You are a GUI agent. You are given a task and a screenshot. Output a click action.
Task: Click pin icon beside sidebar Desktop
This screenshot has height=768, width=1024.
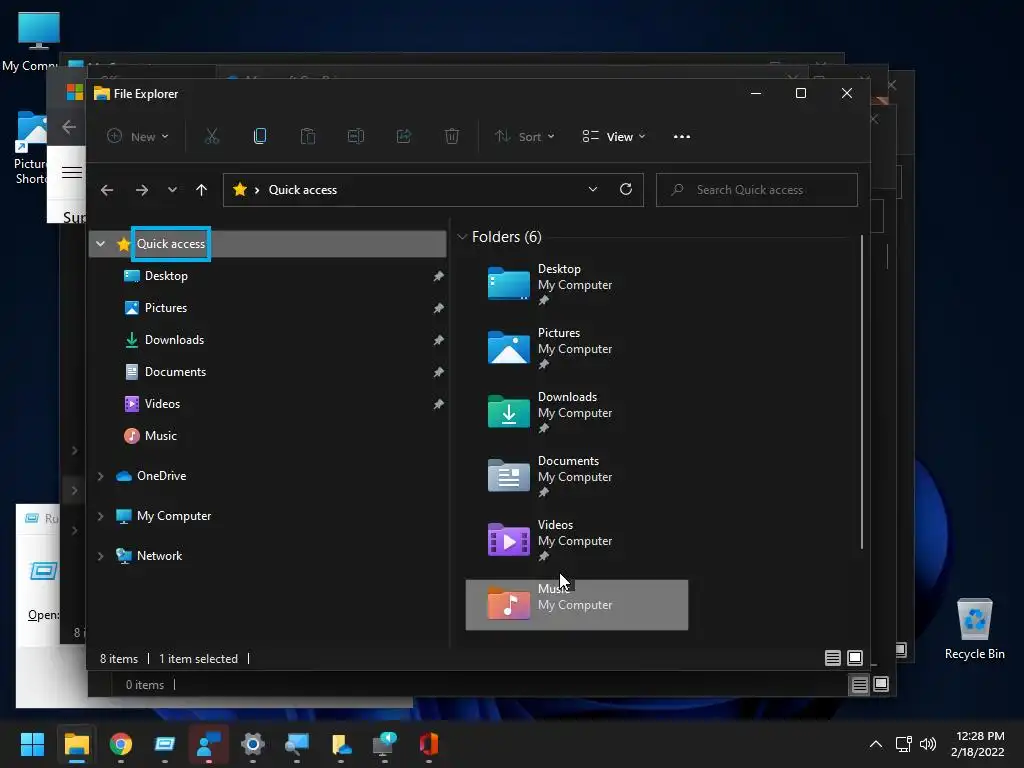[438, 276]
